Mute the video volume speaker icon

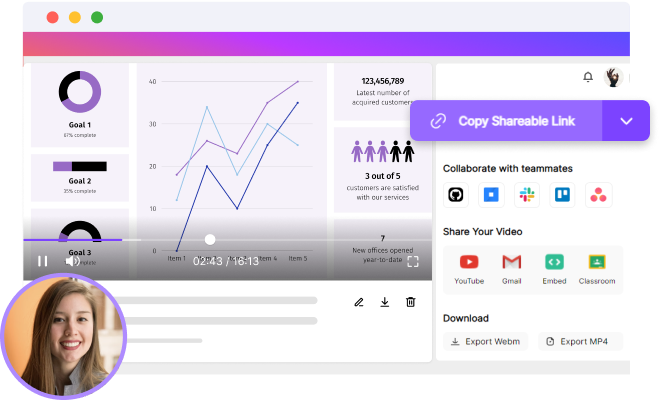coord(72,261)
